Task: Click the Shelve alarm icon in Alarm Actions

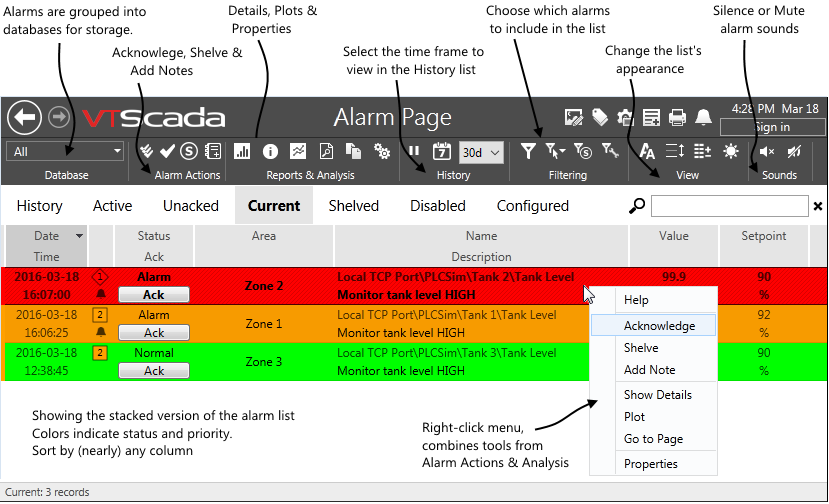Action: pos(189,152)
